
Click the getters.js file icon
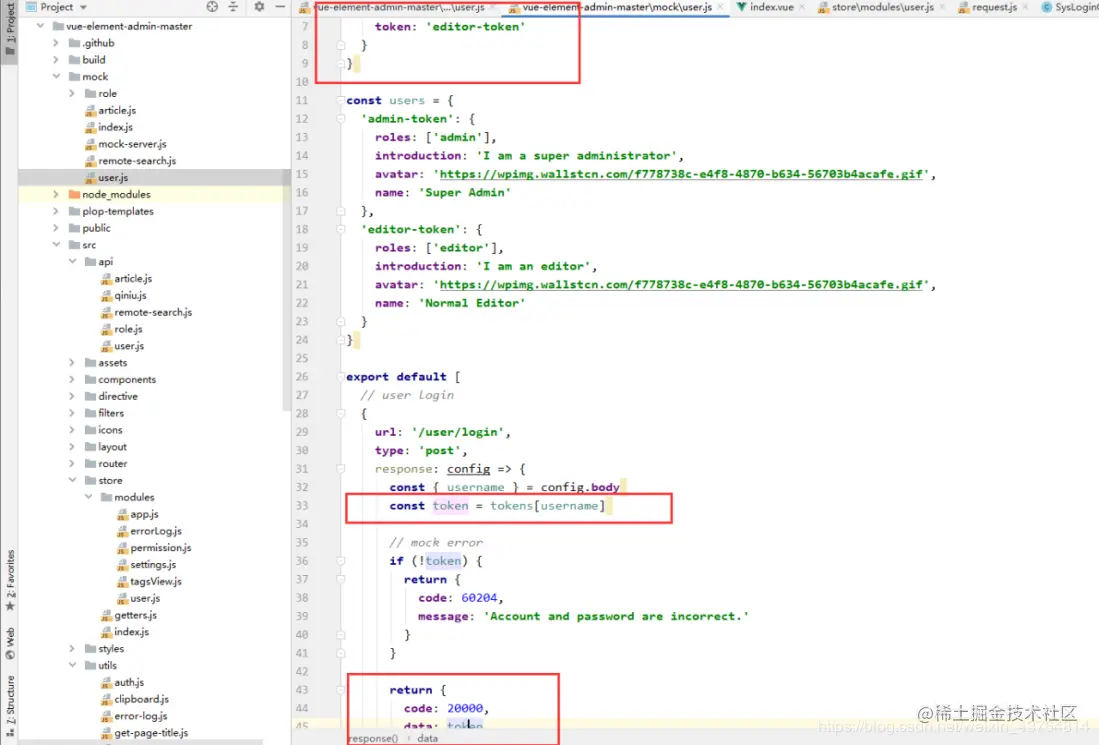pyautogui.click(x=106, y=615)
